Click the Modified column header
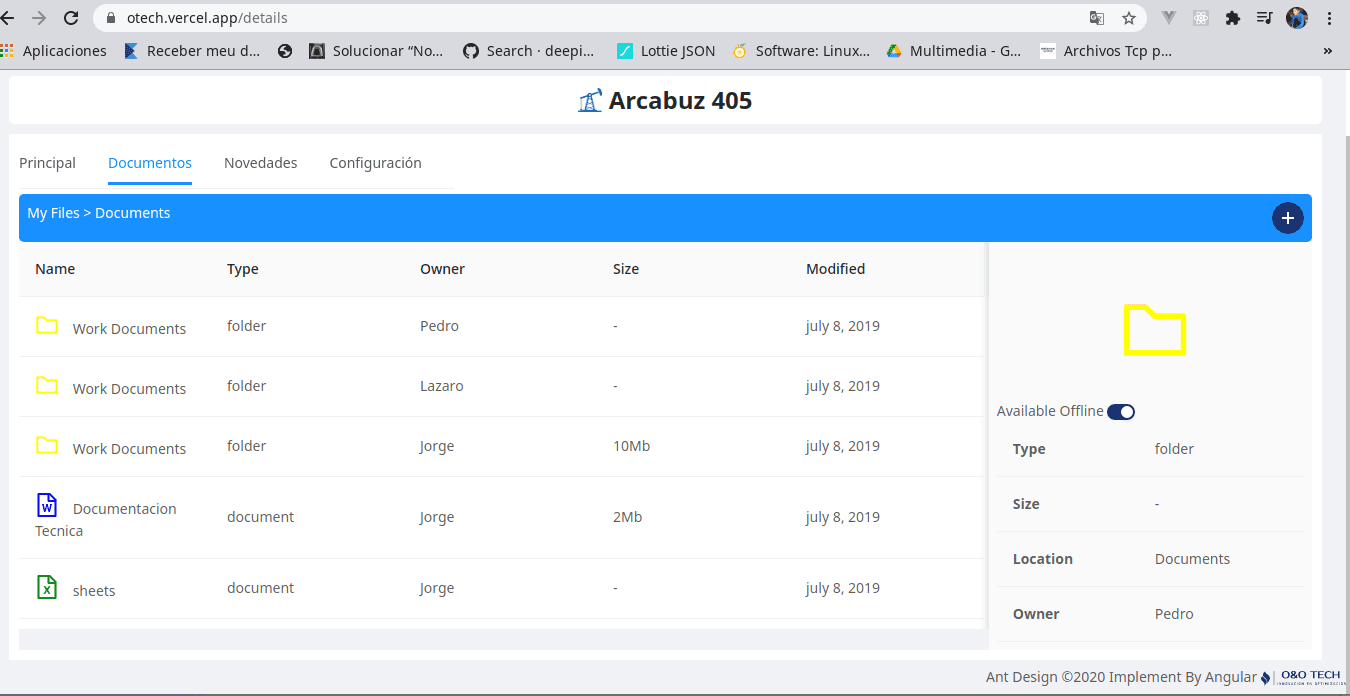 [836, 269]
